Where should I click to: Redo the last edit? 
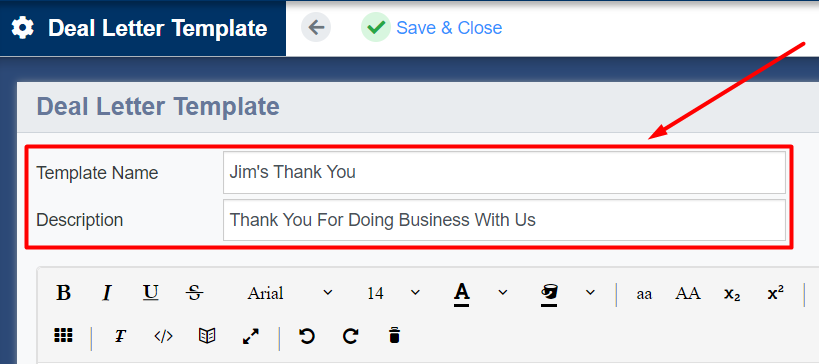350,336
